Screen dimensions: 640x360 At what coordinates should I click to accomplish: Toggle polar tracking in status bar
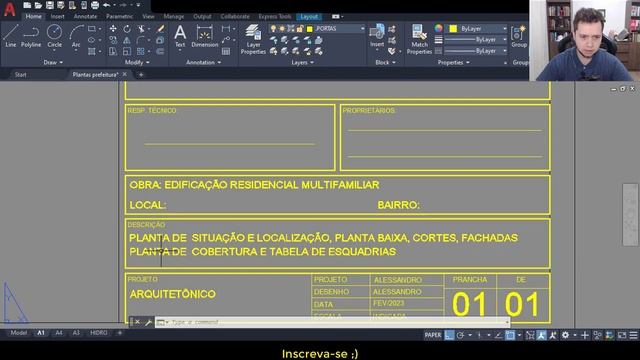pos(460,335)
